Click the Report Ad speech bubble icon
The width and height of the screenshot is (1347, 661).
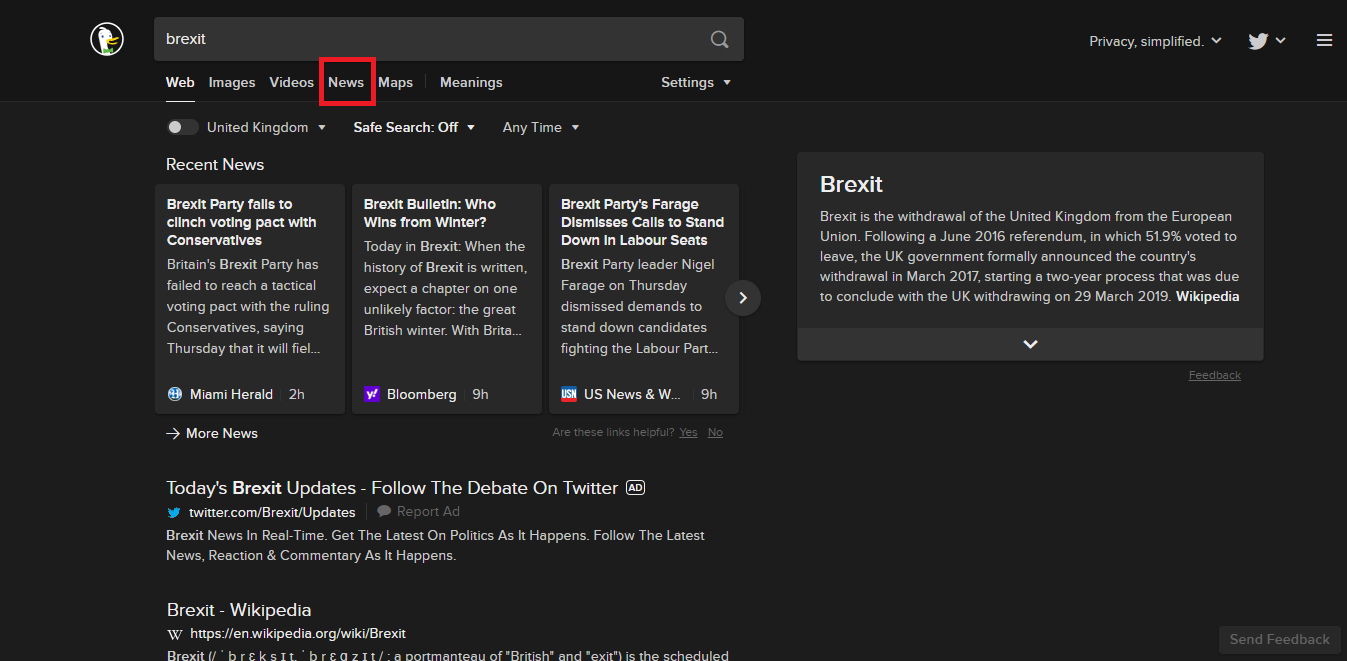pos(384,511)
